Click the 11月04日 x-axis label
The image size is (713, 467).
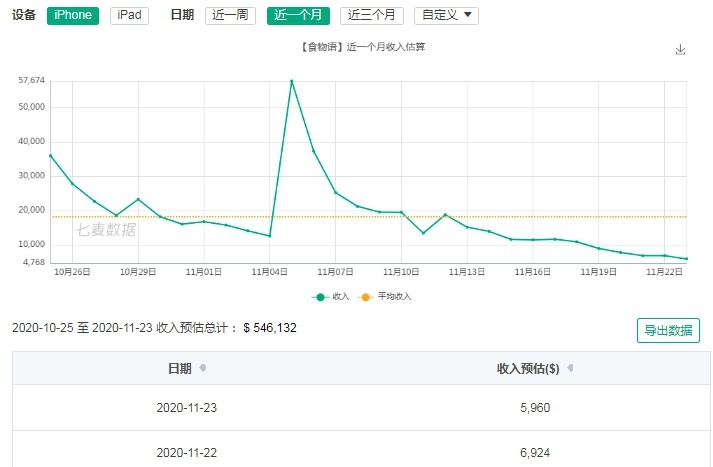pos(269,272)
